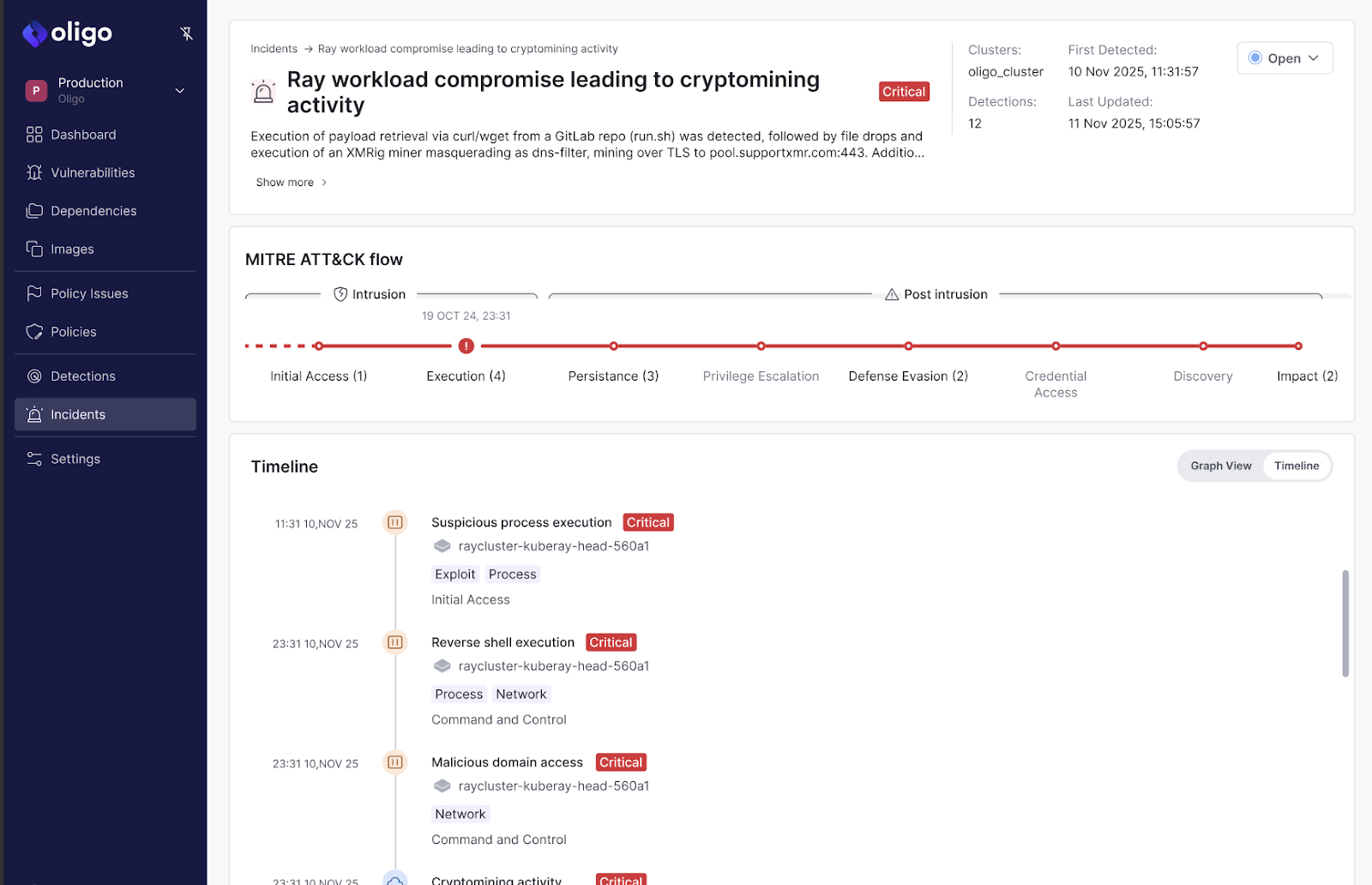Click the Cryptomining activity event icon
The width and height of the screenshot is (1372, 885).
(395, 878)
